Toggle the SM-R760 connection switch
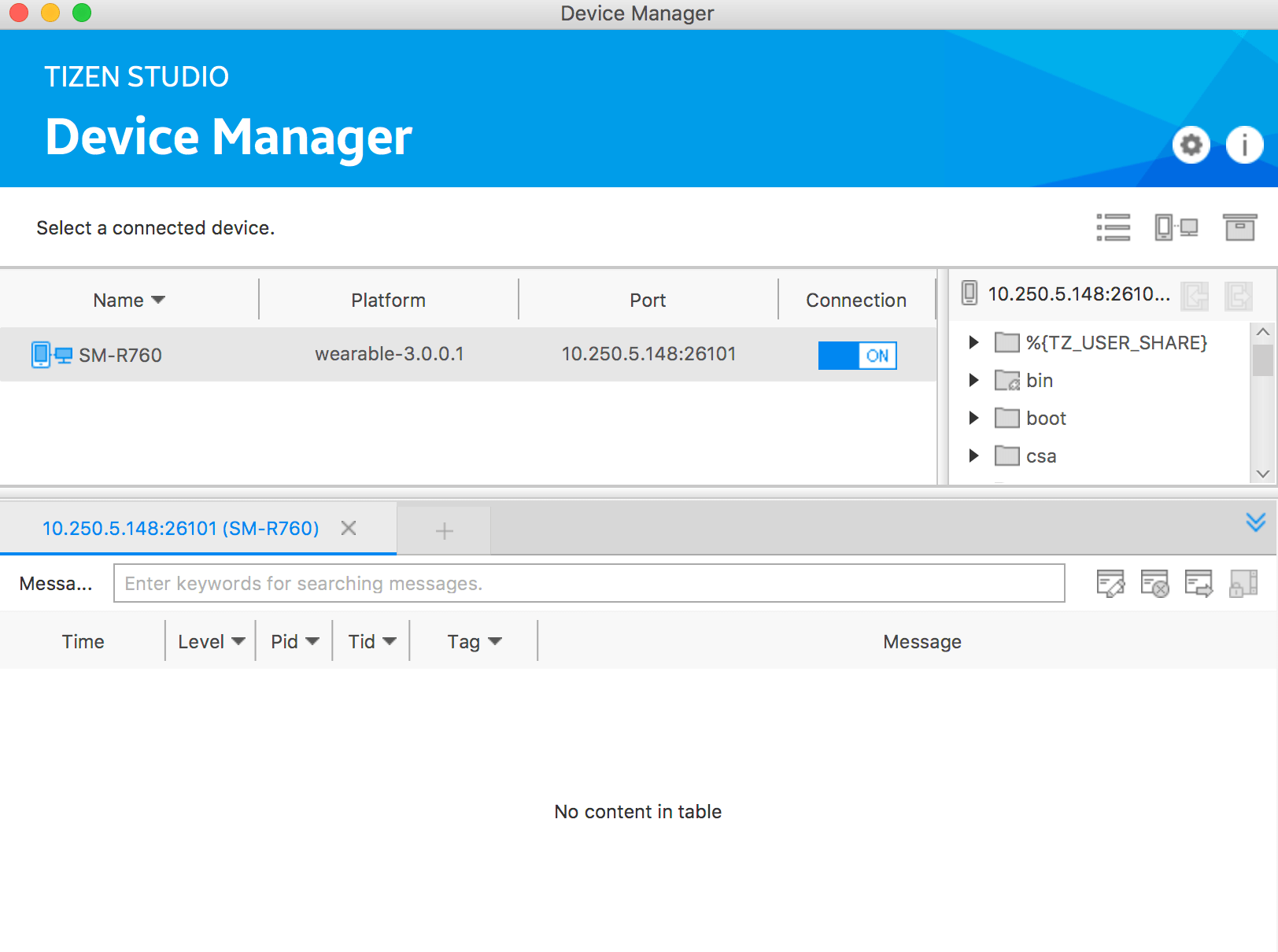The height and width of the screenshot is (952, 1278). [857, 356]
